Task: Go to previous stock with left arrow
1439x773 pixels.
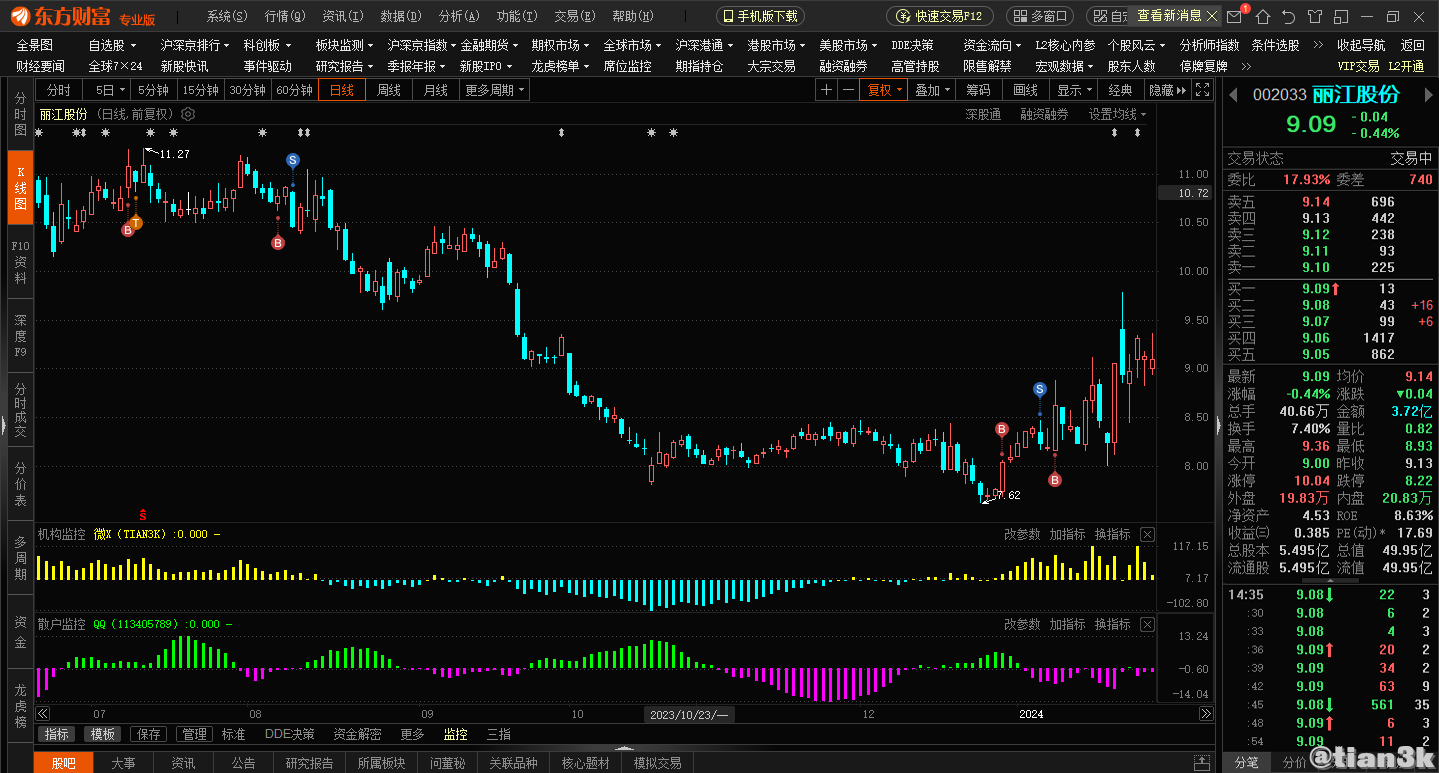Action: click(x=1233, y=95)
